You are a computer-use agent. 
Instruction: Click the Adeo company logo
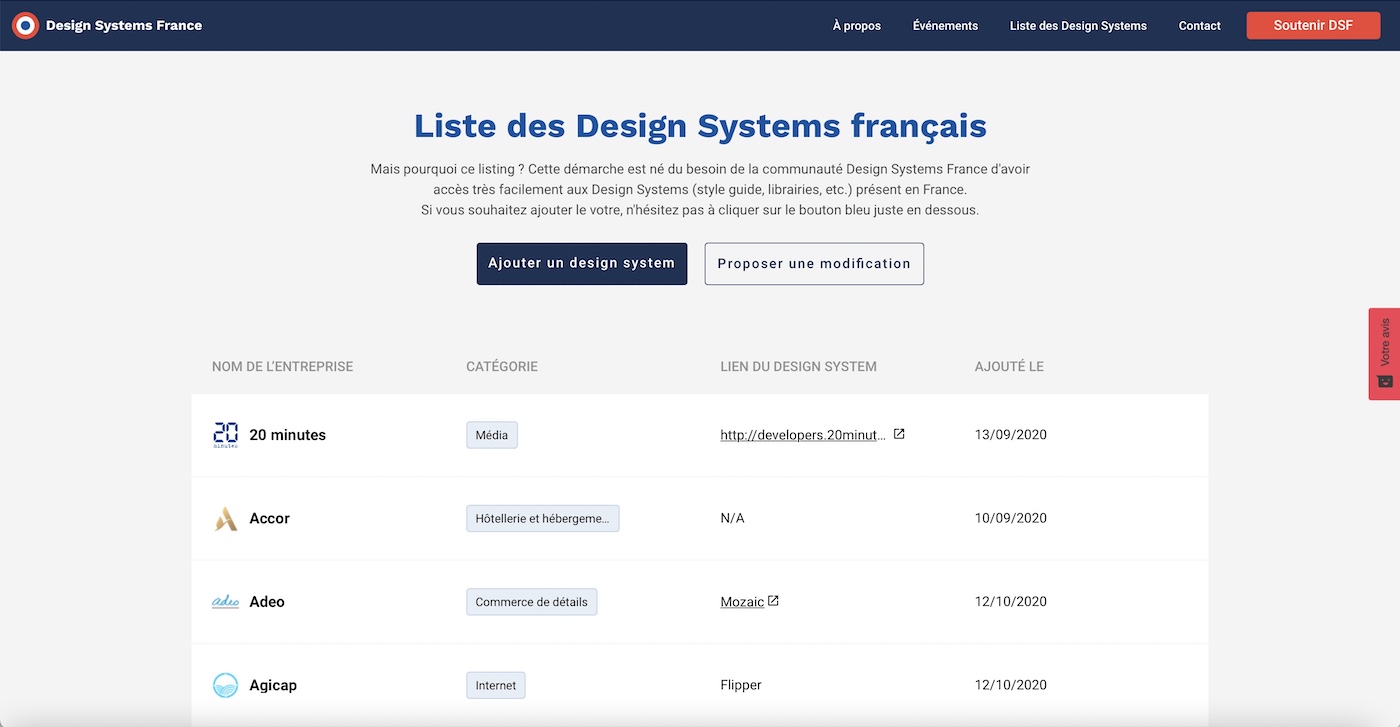coord(225,601)
